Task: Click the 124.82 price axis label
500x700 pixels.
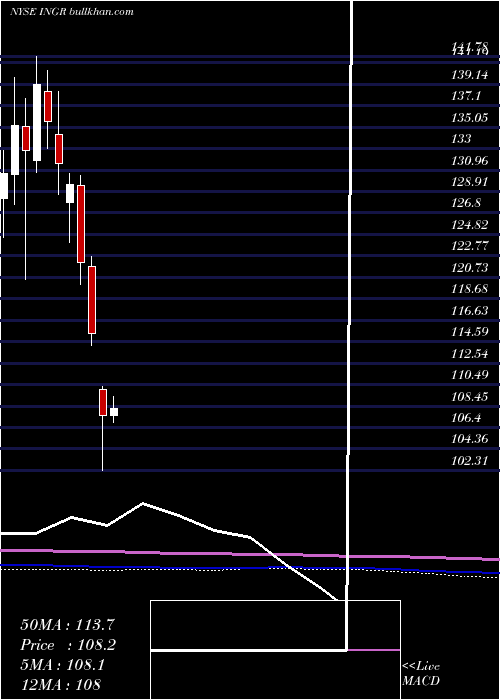Action: coord(470,225)
